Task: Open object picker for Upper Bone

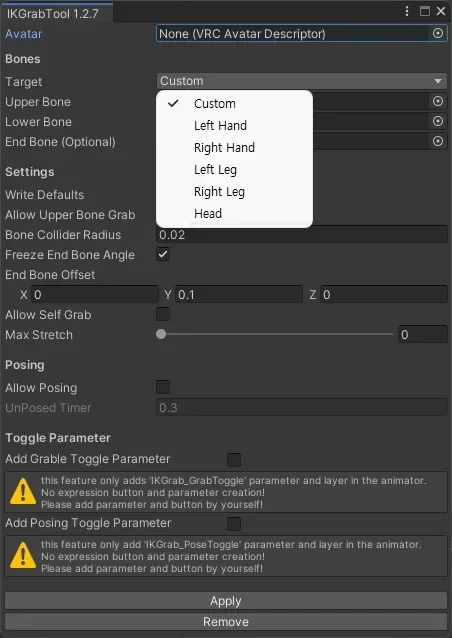Action: pos(438,101)
